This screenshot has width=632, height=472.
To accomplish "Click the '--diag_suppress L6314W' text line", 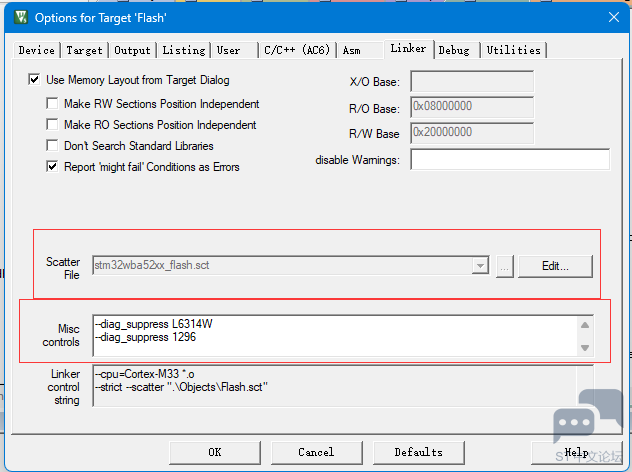I will (x=154, y=324).
